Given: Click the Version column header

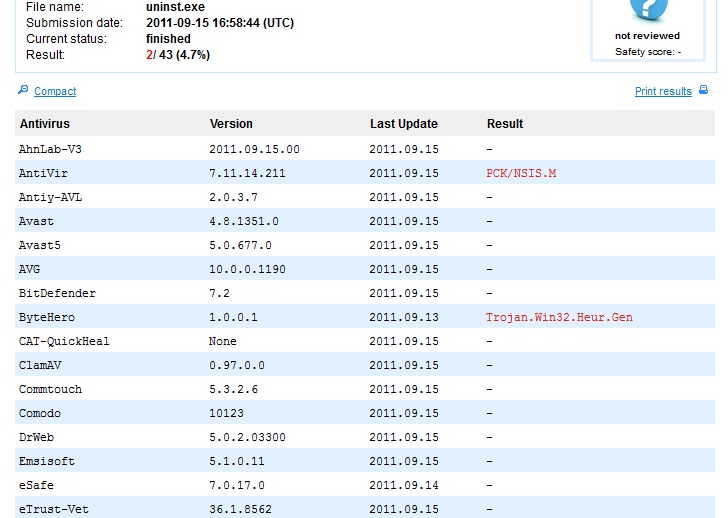Looking at the screenshot, I should [x=231, y=124].
